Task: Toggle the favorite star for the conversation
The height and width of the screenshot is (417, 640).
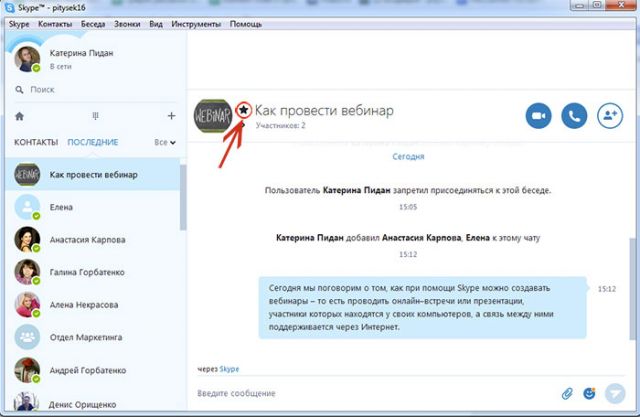Action: [242, 106]
